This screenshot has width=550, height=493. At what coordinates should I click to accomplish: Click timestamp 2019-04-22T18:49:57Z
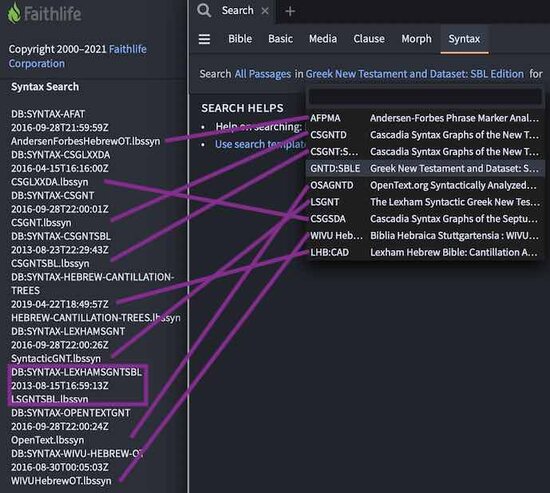(60, 304)
